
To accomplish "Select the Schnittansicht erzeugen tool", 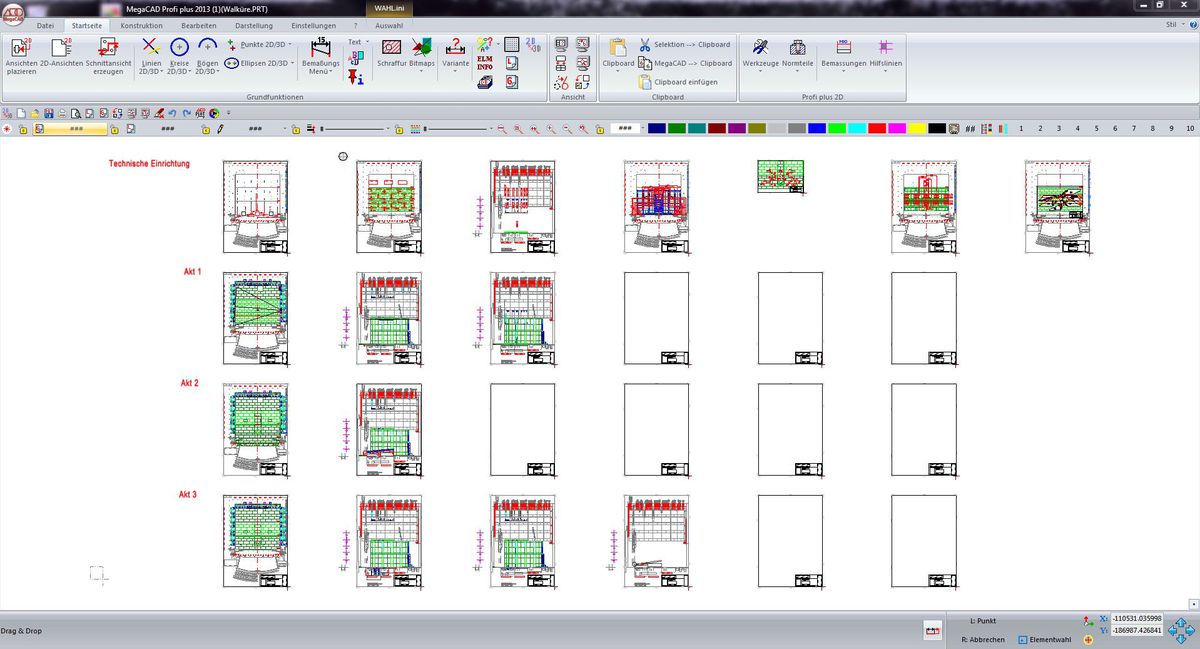I will (108, 55).
